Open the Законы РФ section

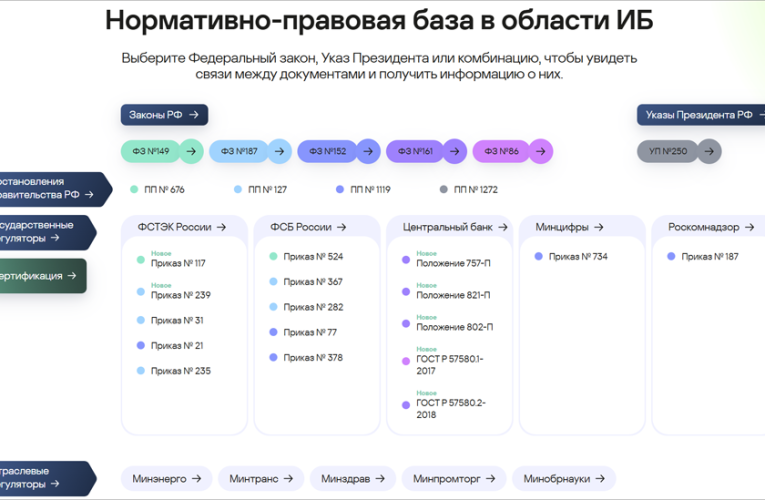(164, 115)
